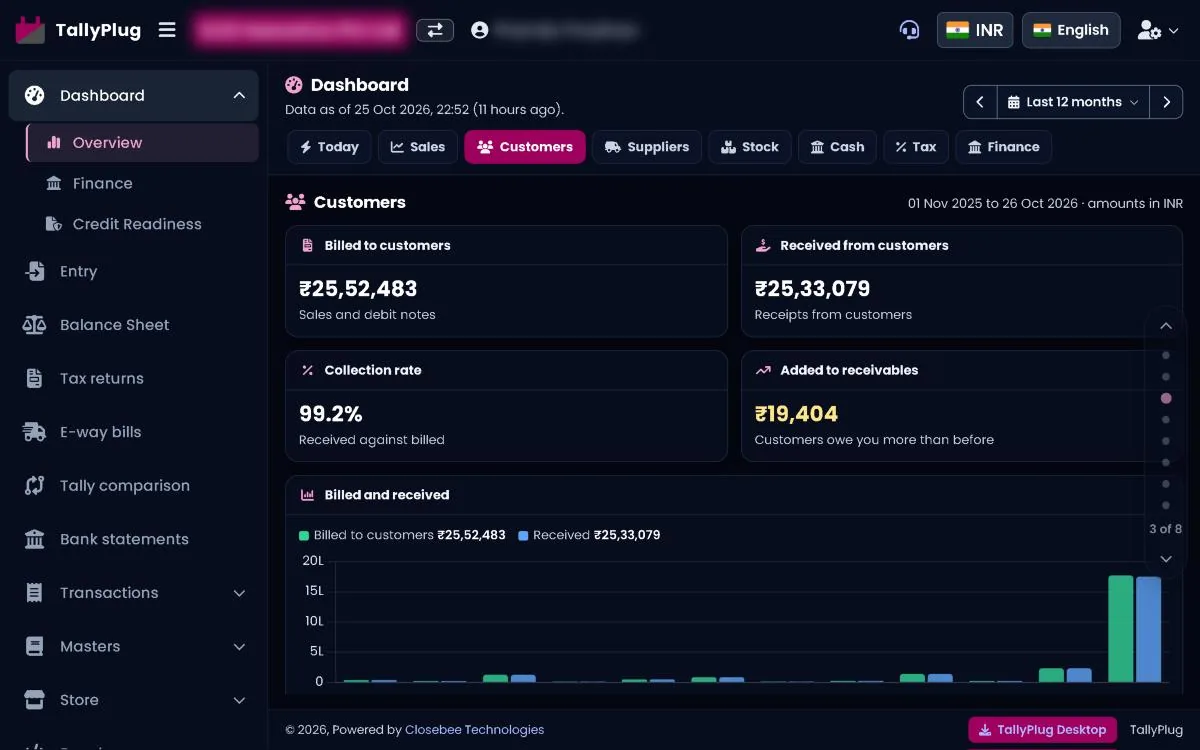Image resolution: width=1200 pixels, height=750 pixels.
Task: Expand Store sidebar menu
Action: point(133,700)
